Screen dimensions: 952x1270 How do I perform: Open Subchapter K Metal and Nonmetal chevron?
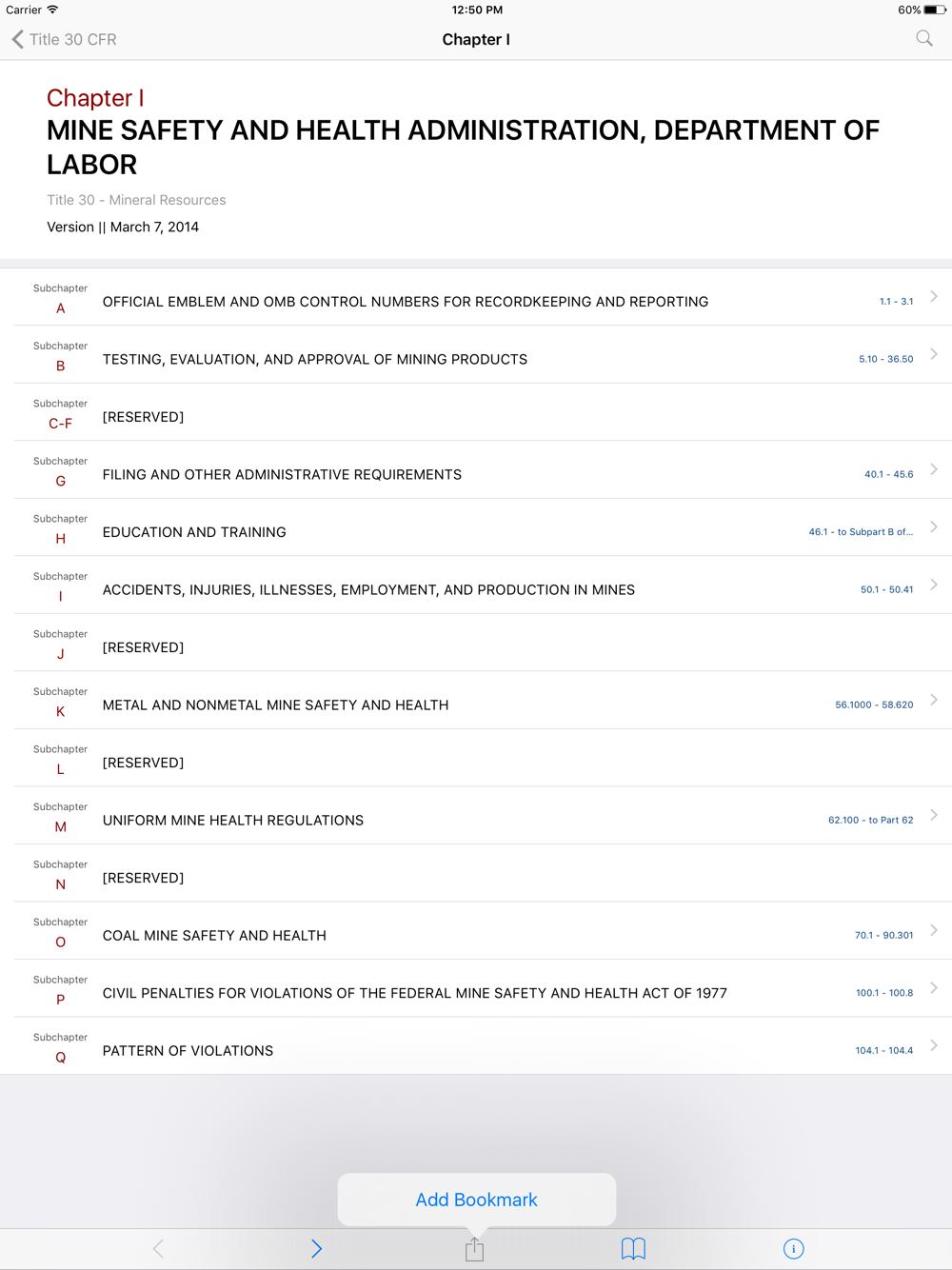coord(934,700)
